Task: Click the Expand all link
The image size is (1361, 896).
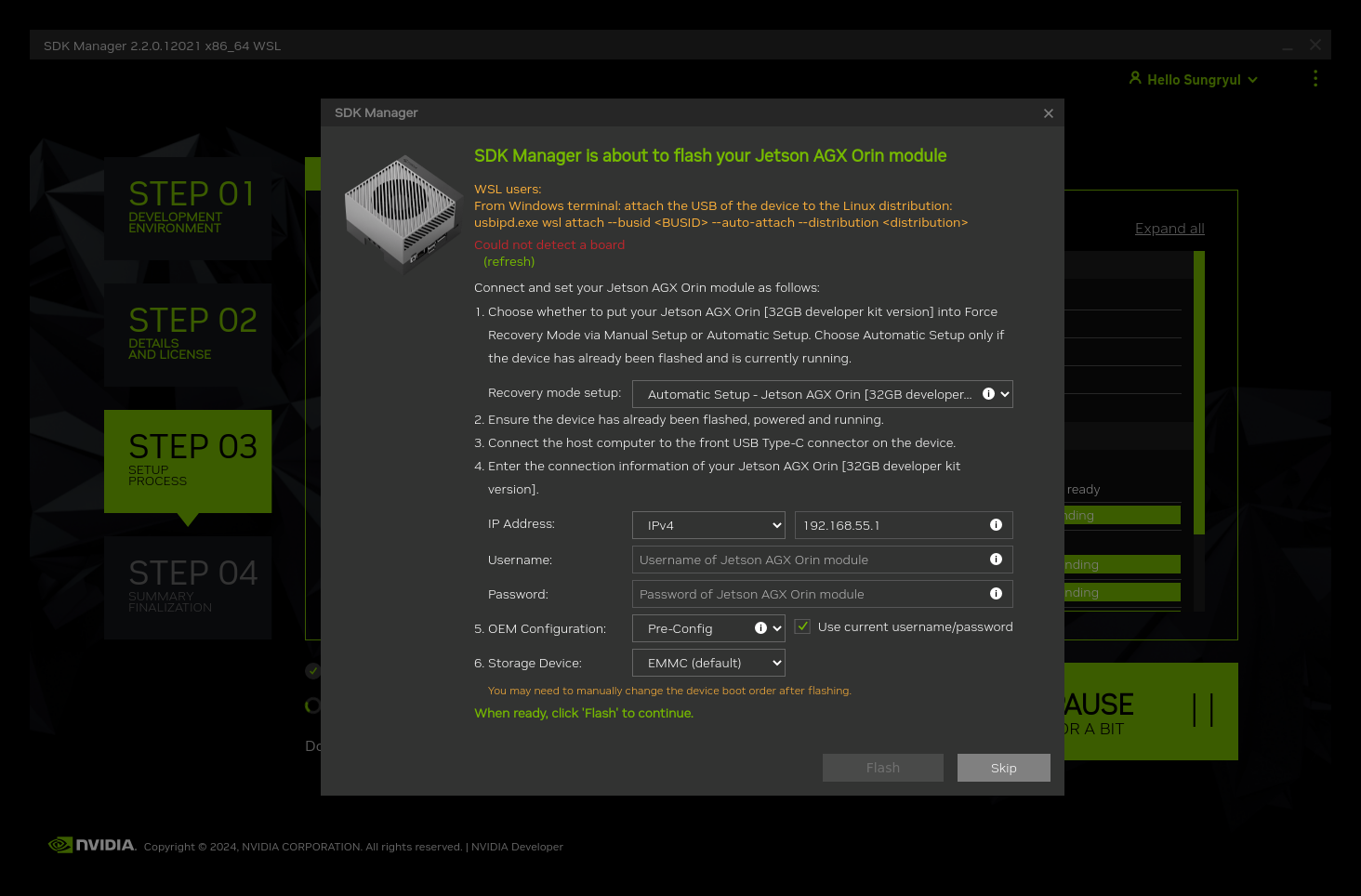Action: (x=1169, y=229)
